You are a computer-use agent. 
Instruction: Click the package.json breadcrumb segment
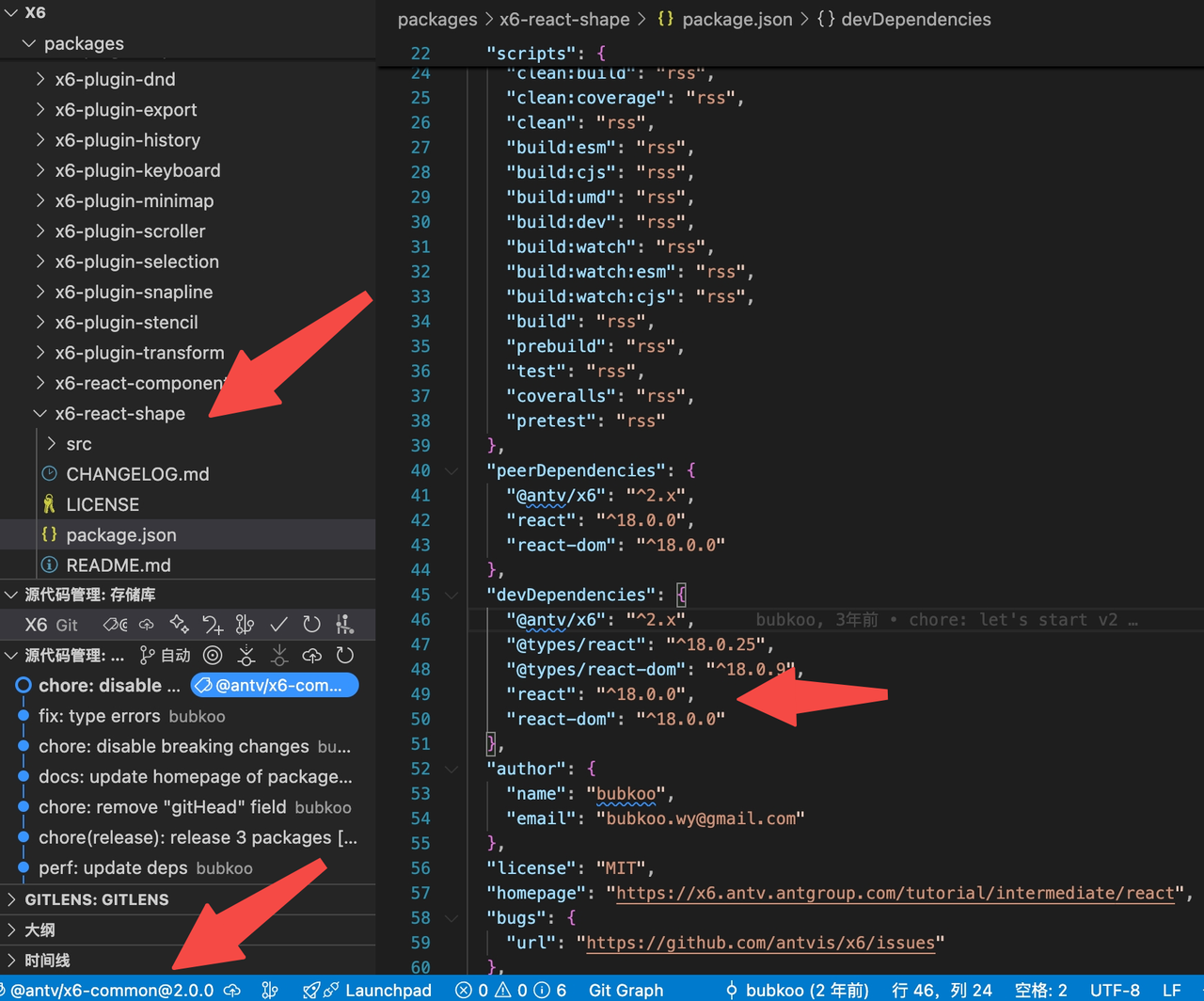pos(737,19)
